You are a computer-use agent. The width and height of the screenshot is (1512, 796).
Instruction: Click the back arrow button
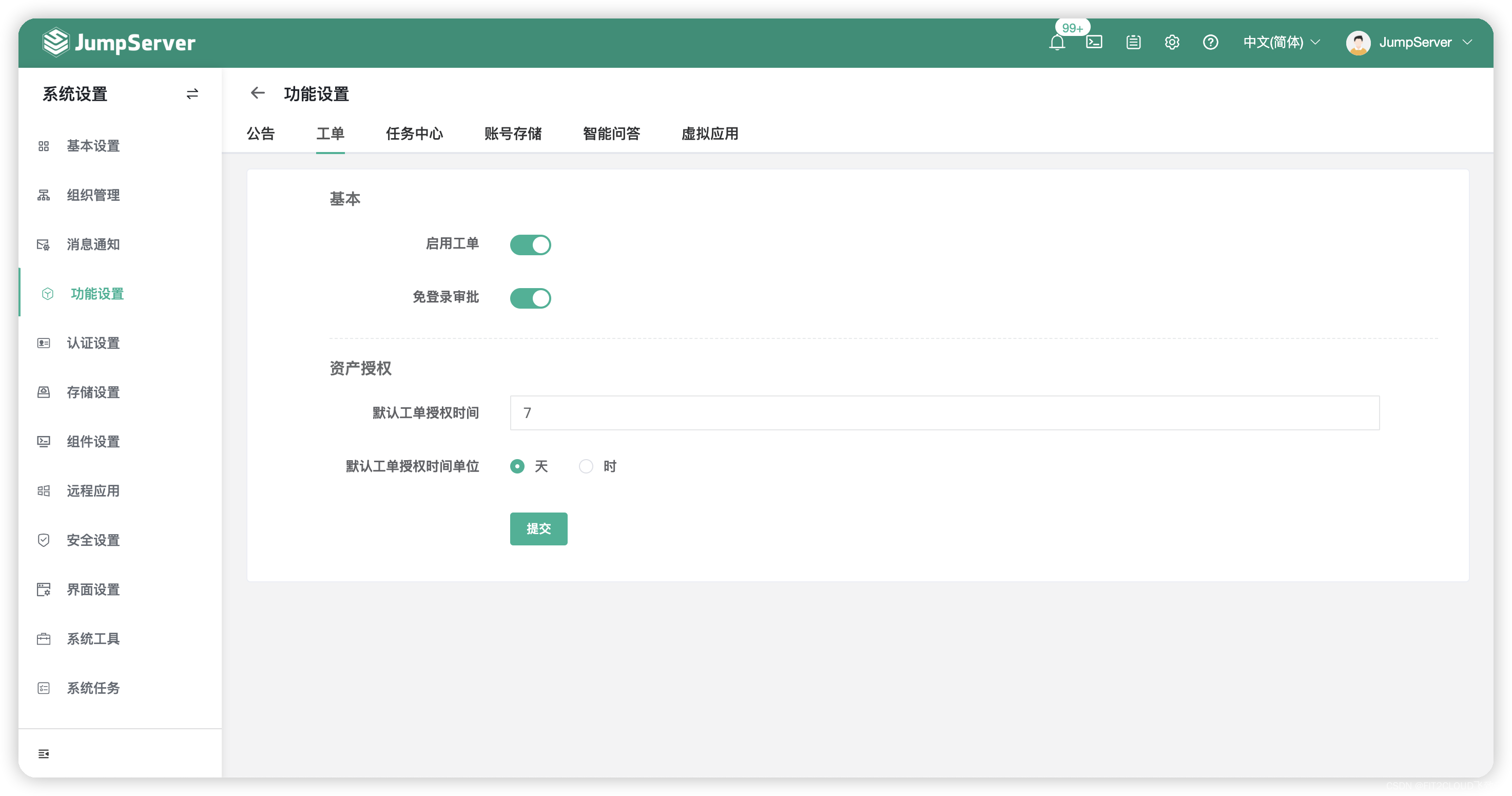click(258, 93)
